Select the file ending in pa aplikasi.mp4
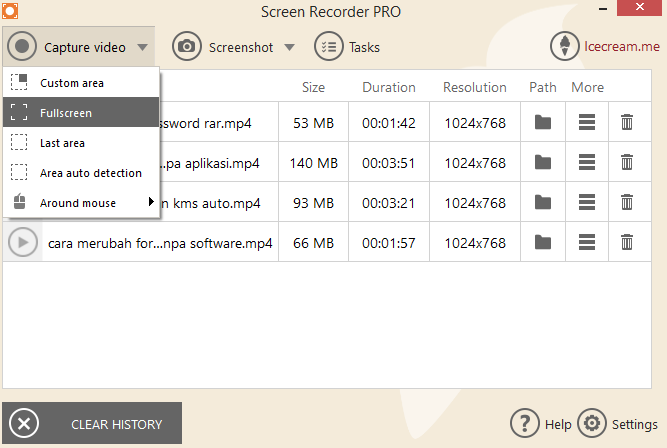667x448 pixels. (x=210, y=163)
